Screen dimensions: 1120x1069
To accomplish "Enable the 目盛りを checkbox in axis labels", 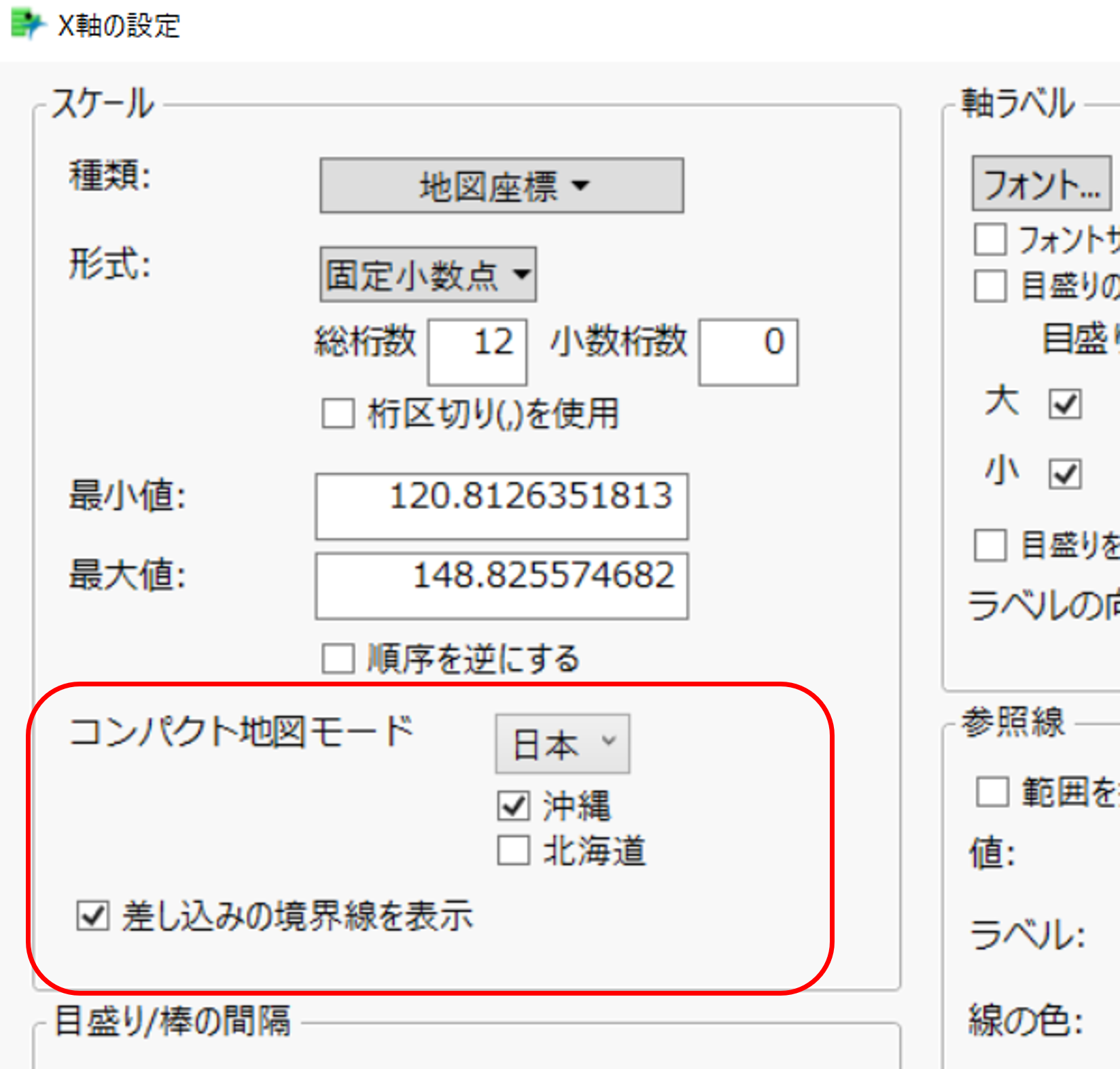I will pos(990,546).
